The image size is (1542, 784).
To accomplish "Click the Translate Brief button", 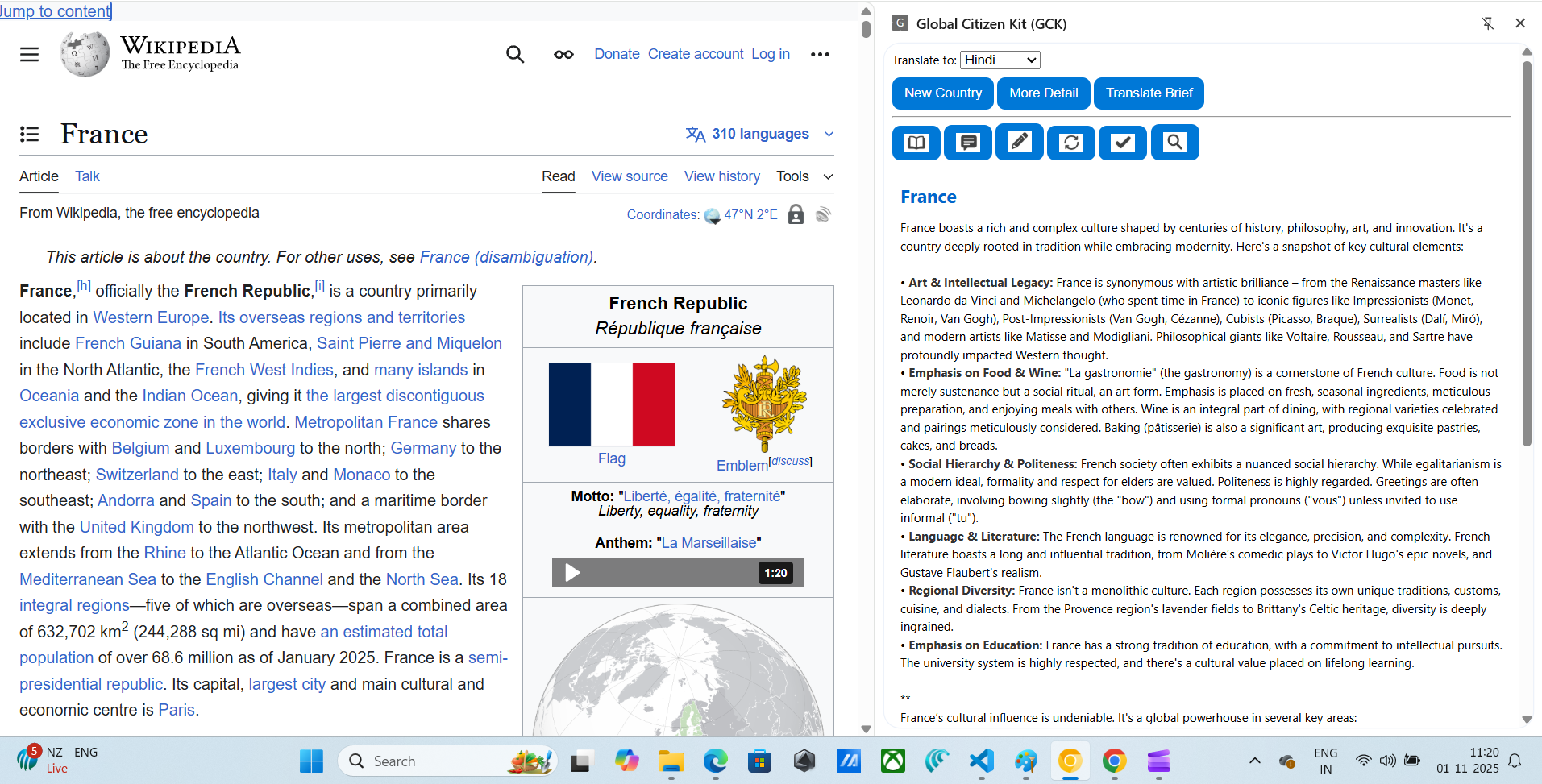I will 1149,93.
